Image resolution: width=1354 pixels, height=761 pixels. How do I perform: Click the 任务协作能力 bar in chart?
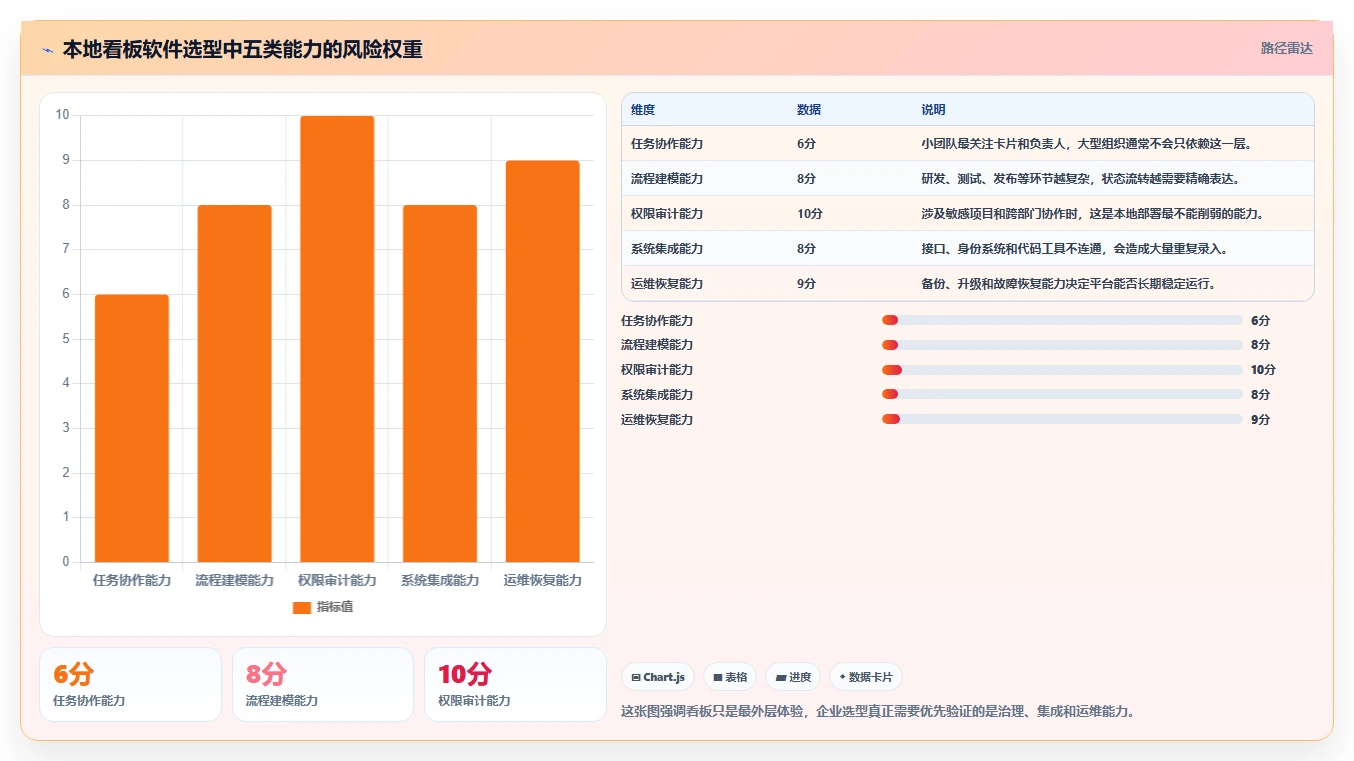132,428
